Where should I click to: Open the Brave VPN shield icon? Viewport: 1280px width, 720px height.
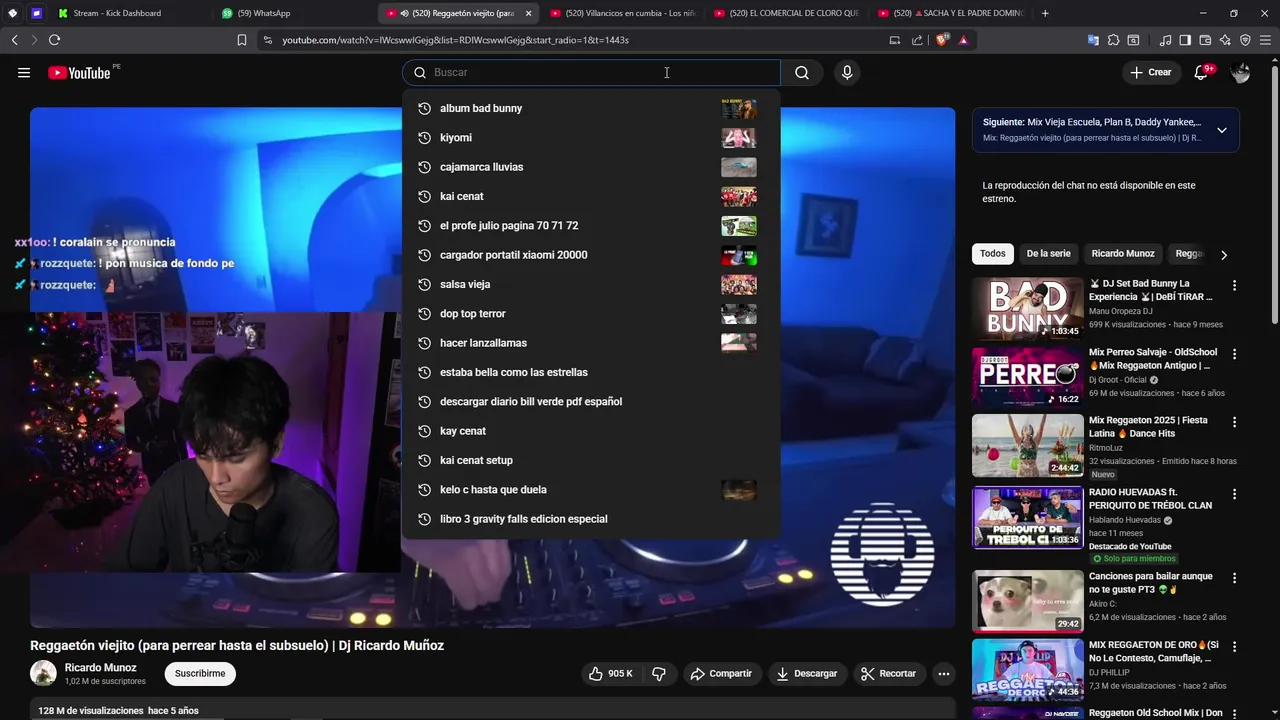click(x=1245, y=40)
